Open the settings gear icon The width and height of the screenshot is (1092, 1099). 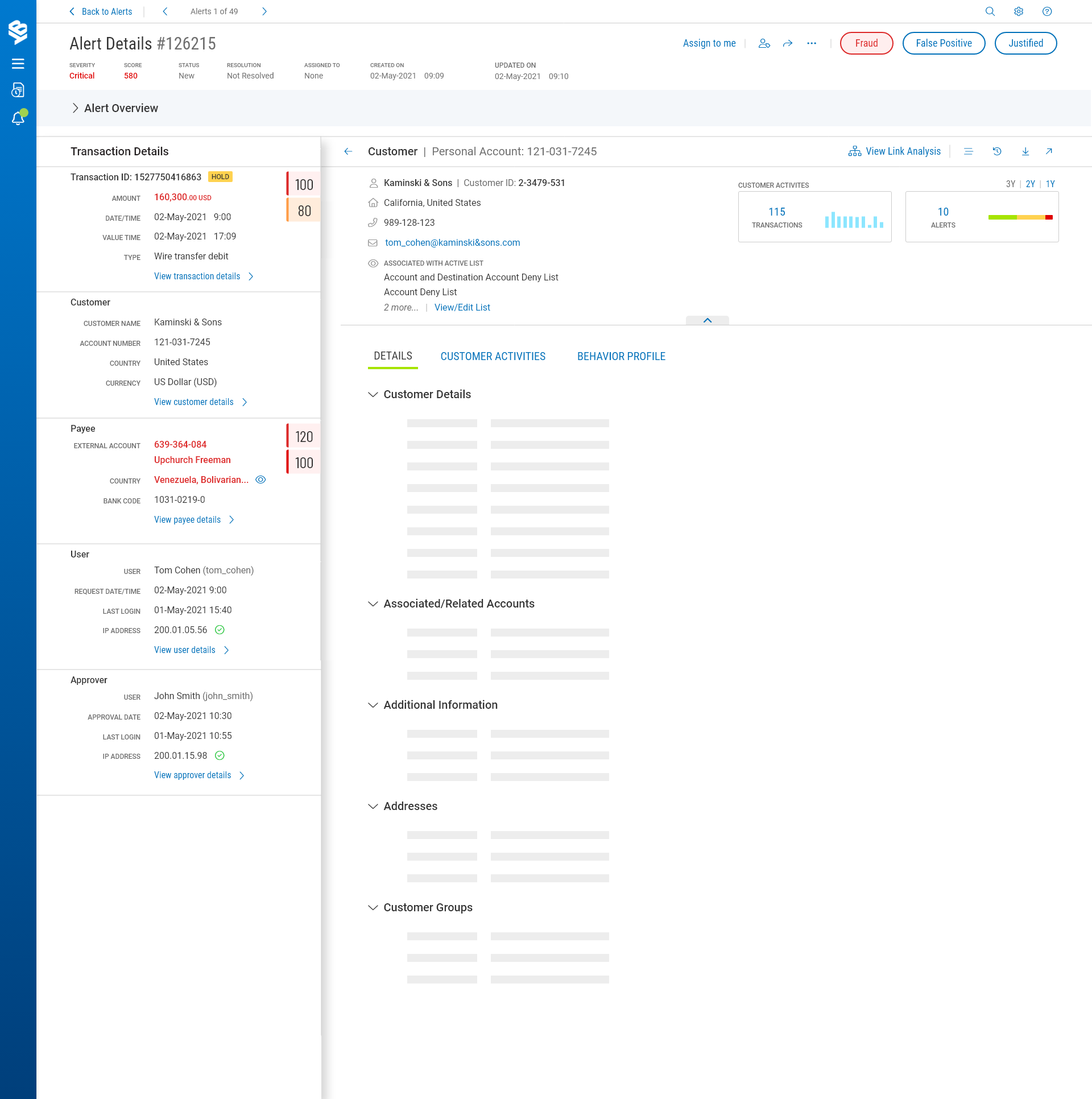click(x=1019, y=11)
